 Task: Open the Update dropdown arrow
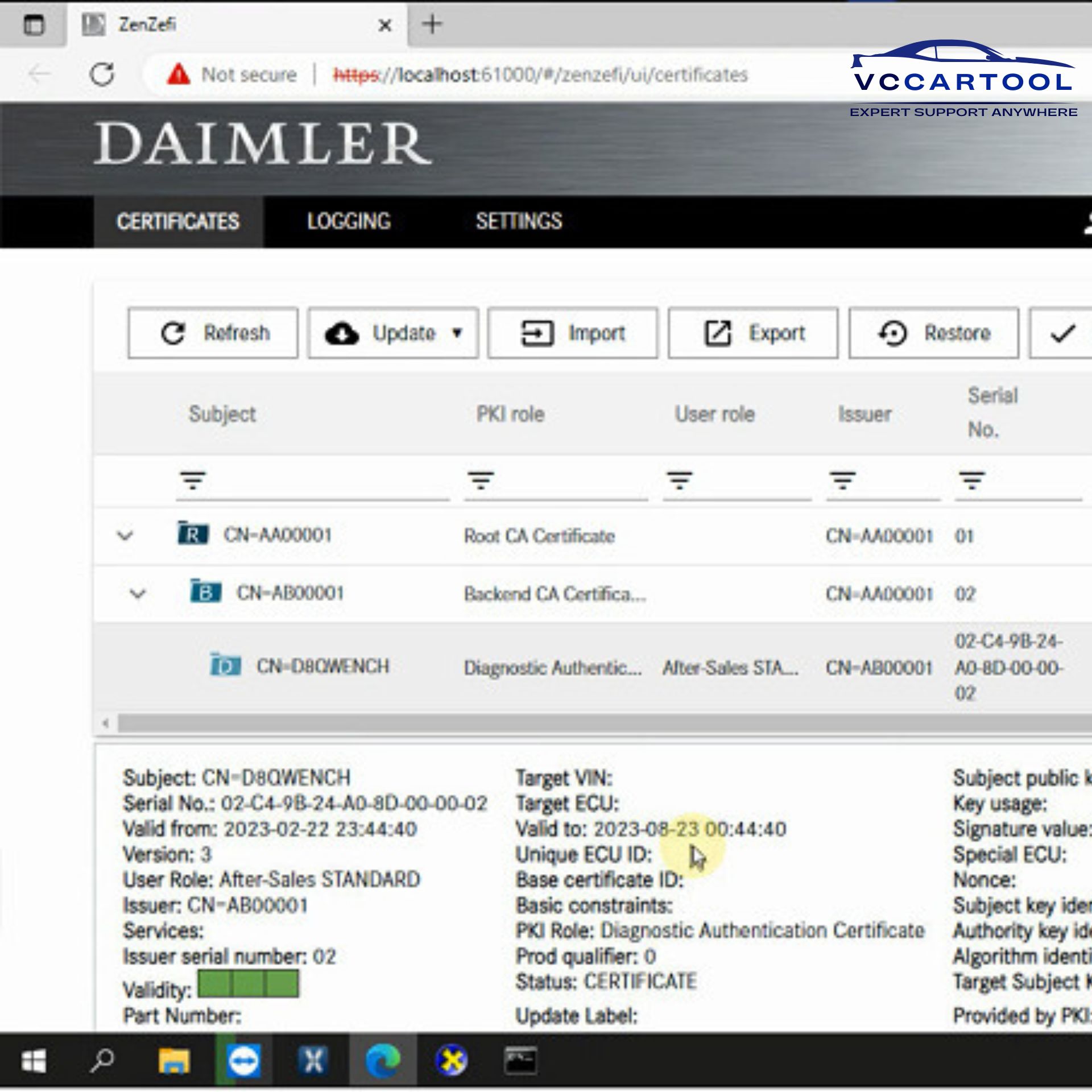pos(457,333)
